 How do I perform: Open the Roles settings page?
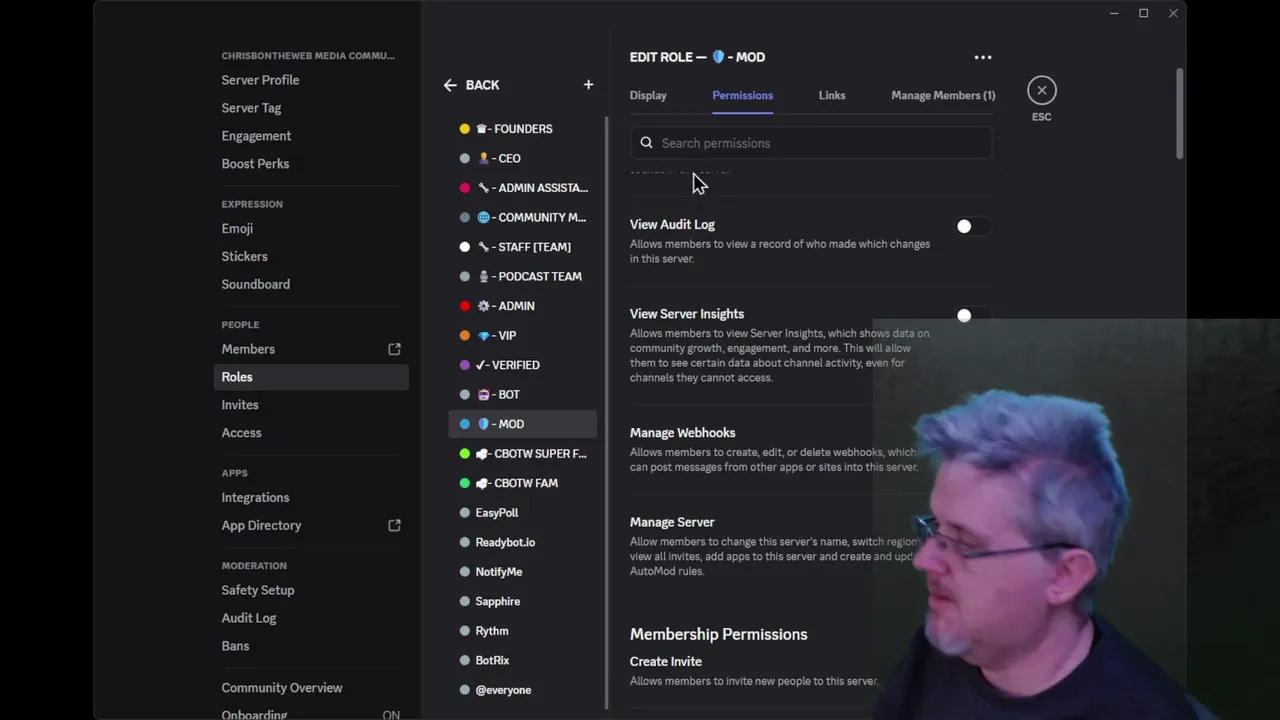[x=311, y=377]
